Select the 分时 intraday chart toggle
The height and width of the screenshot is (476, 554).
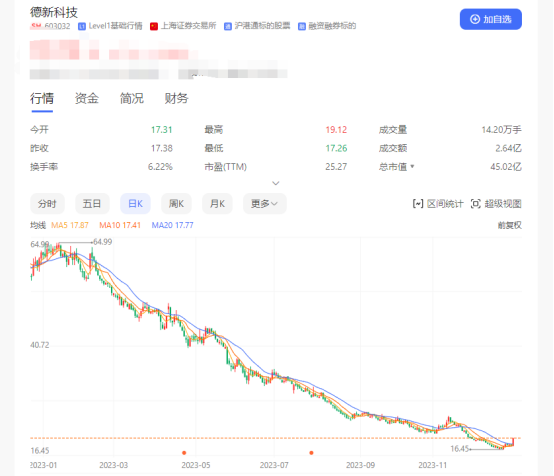point(47,204)
